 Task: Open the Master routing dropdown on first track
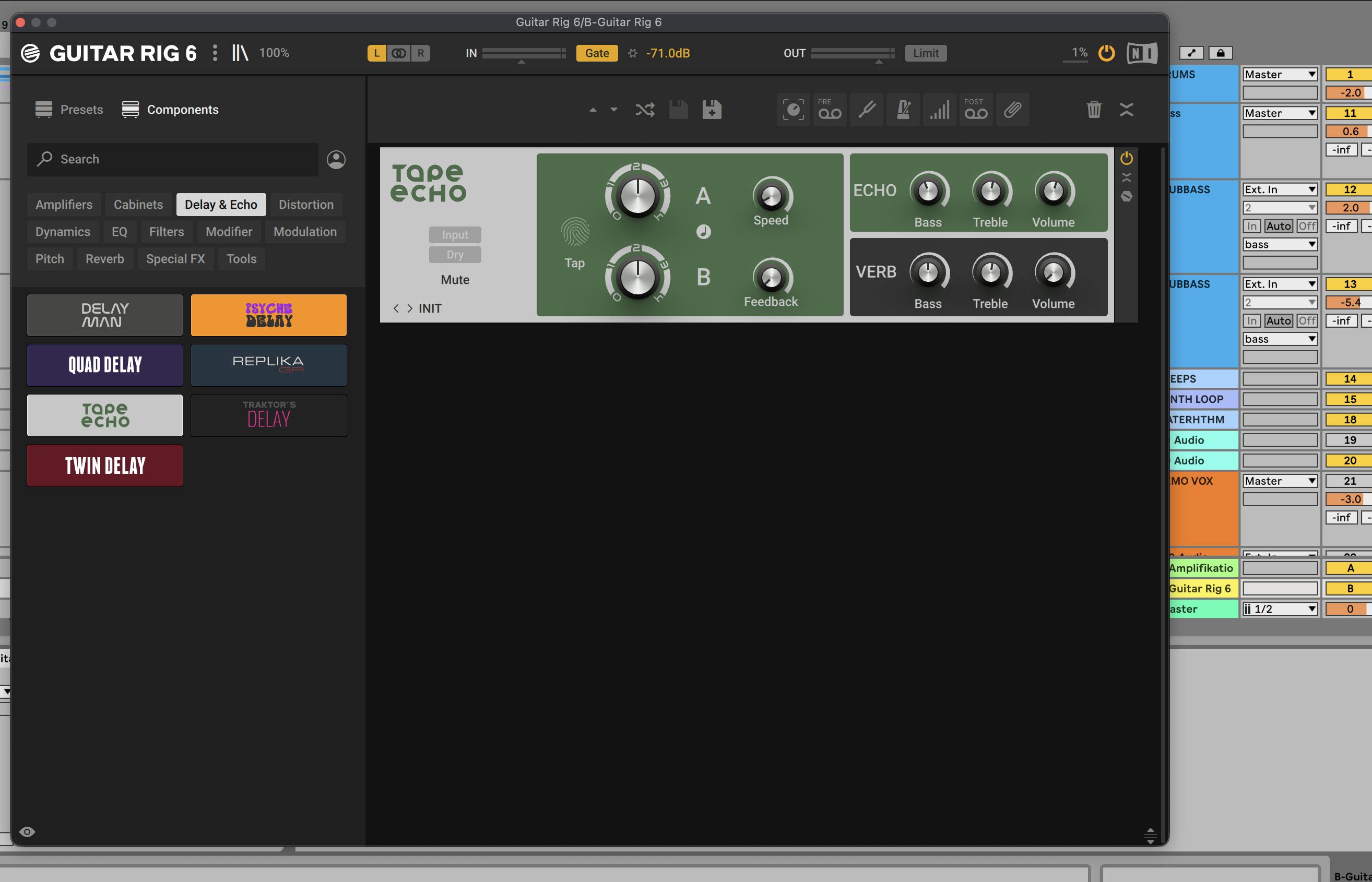1279,75
